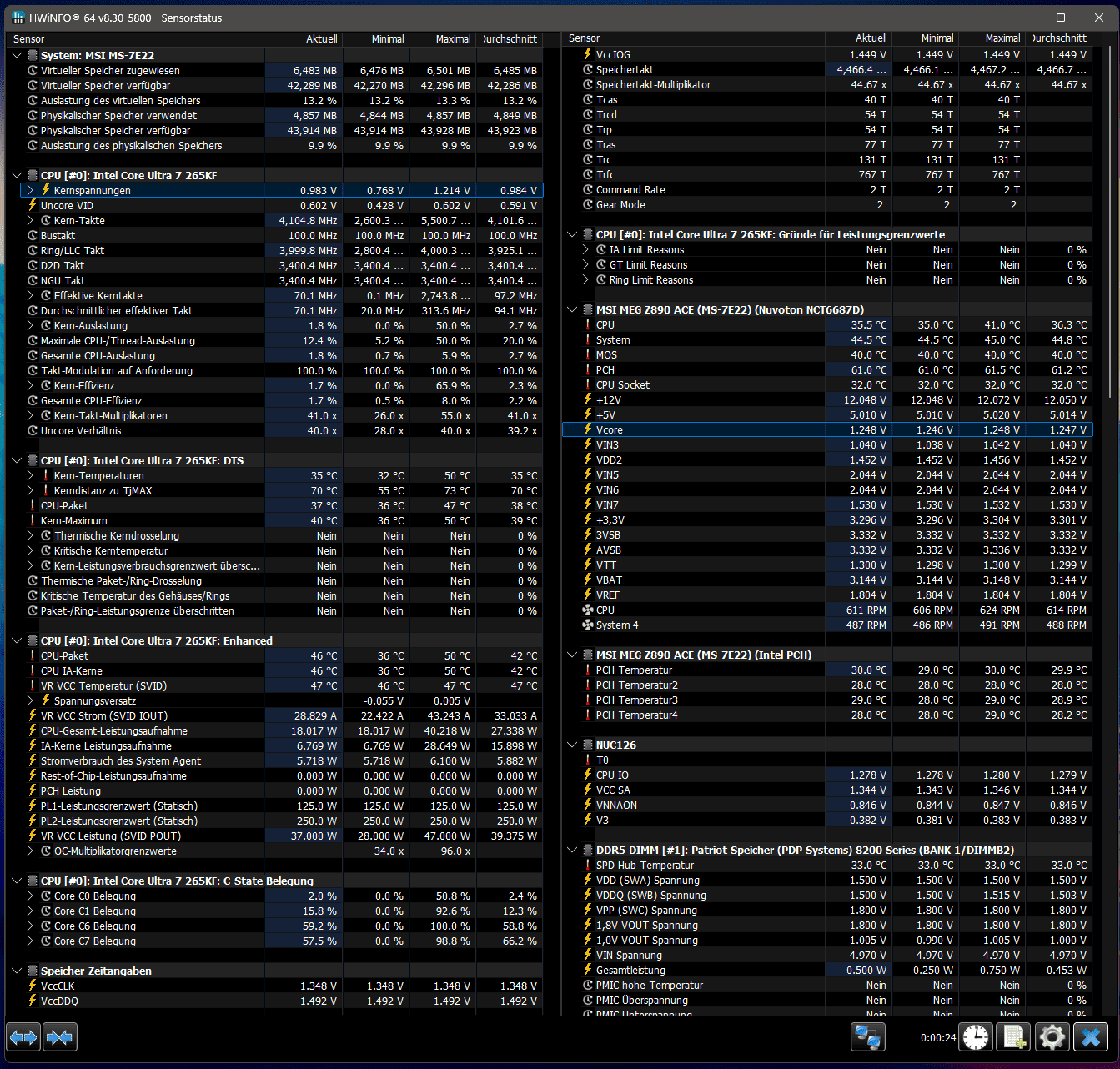
Task: Click the value 6,483 MB
Action: pos(315,71)
